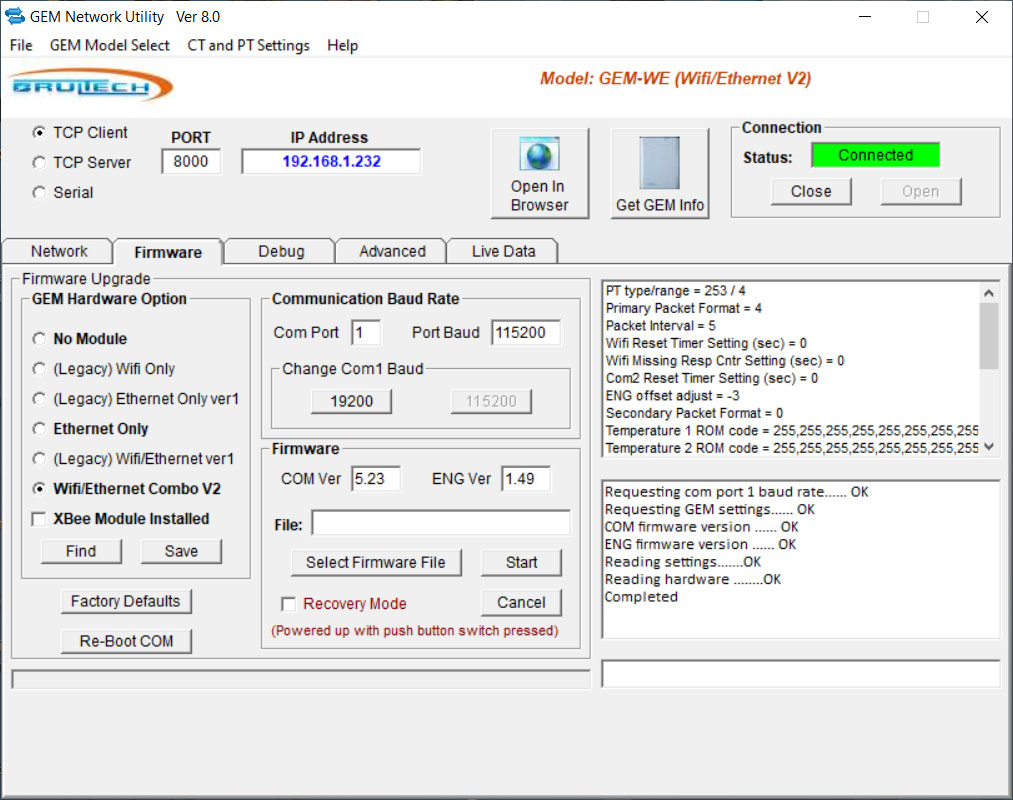Enable the XBee Module Installed checkbox
Image resolution: width=1013 pixels, height=800 pixels.
pyautogui.click(x=39, y=519)
